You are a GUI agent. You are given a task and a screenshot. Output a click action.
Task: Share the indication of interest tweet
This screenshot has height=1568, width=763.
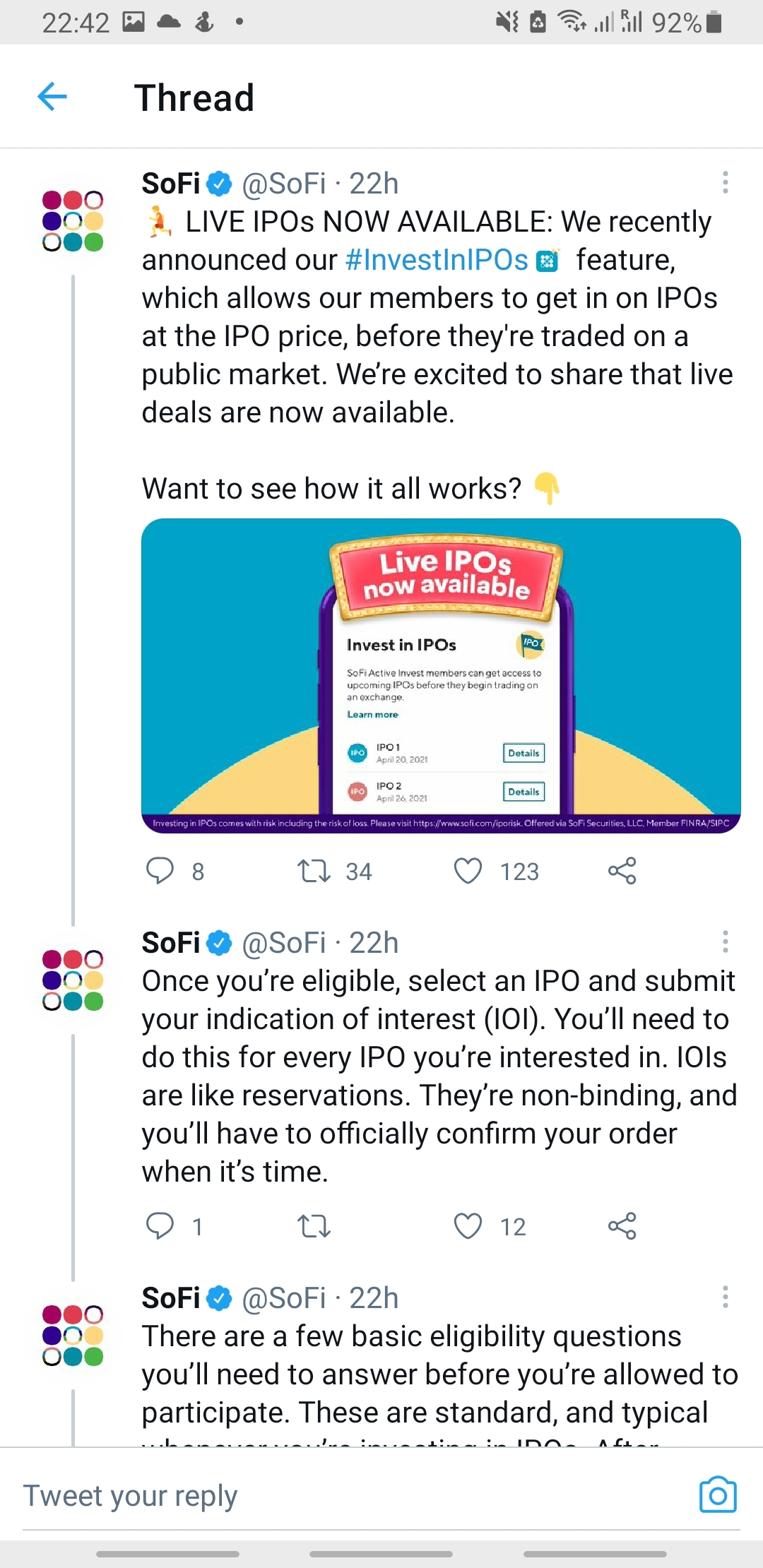[x=622, y=1226]
